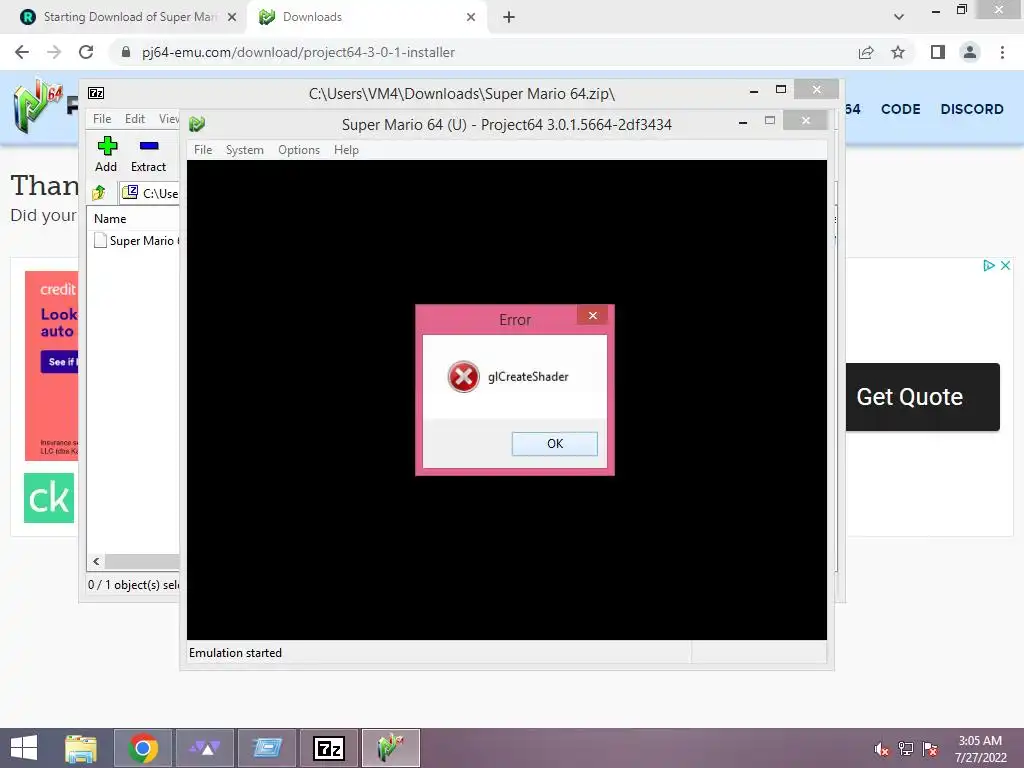Click the Action Center flag tray icon
Viewport: 1024px width, 768px height.
[x=930, y=749]
